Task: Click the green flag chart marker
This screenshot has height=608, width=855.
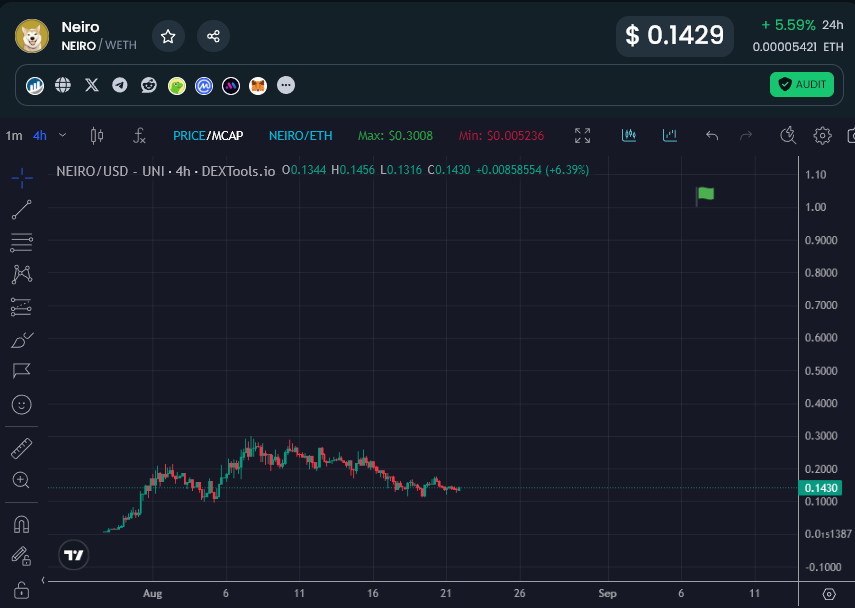Action: 705,195
